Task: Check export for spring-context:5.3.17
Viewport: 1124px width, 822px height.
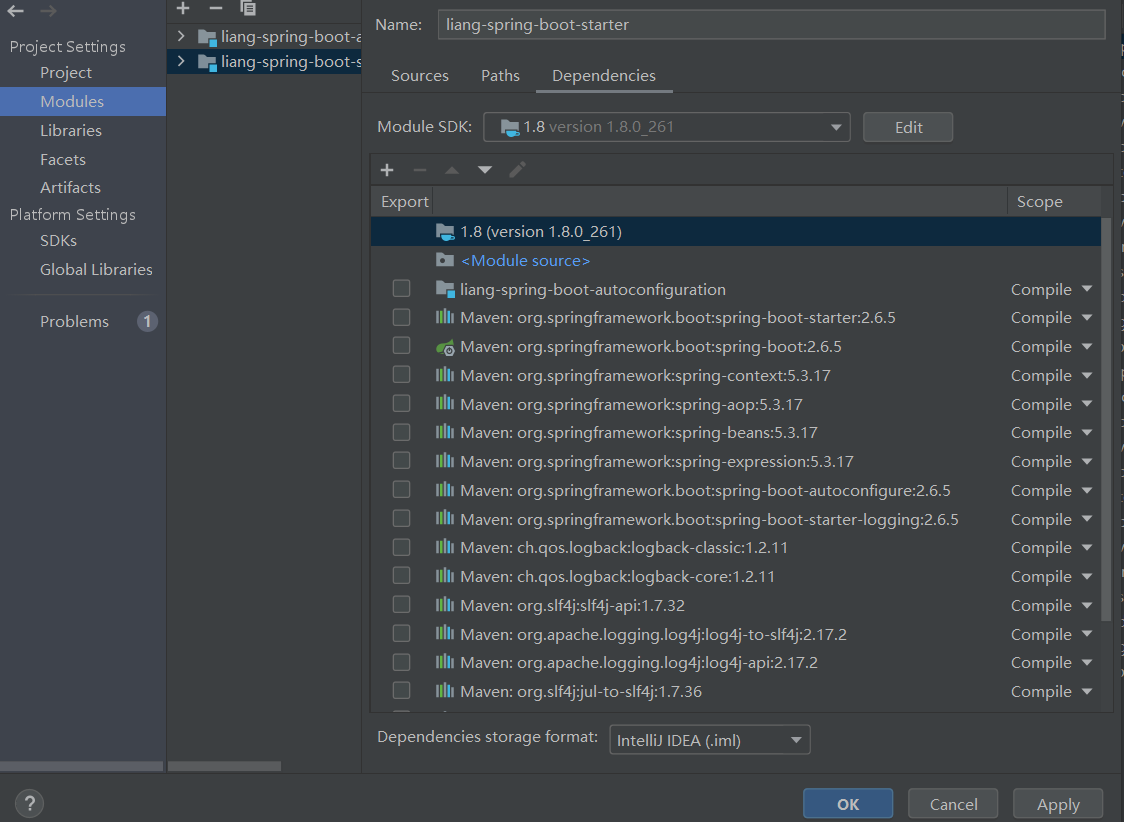Action: 401,374
